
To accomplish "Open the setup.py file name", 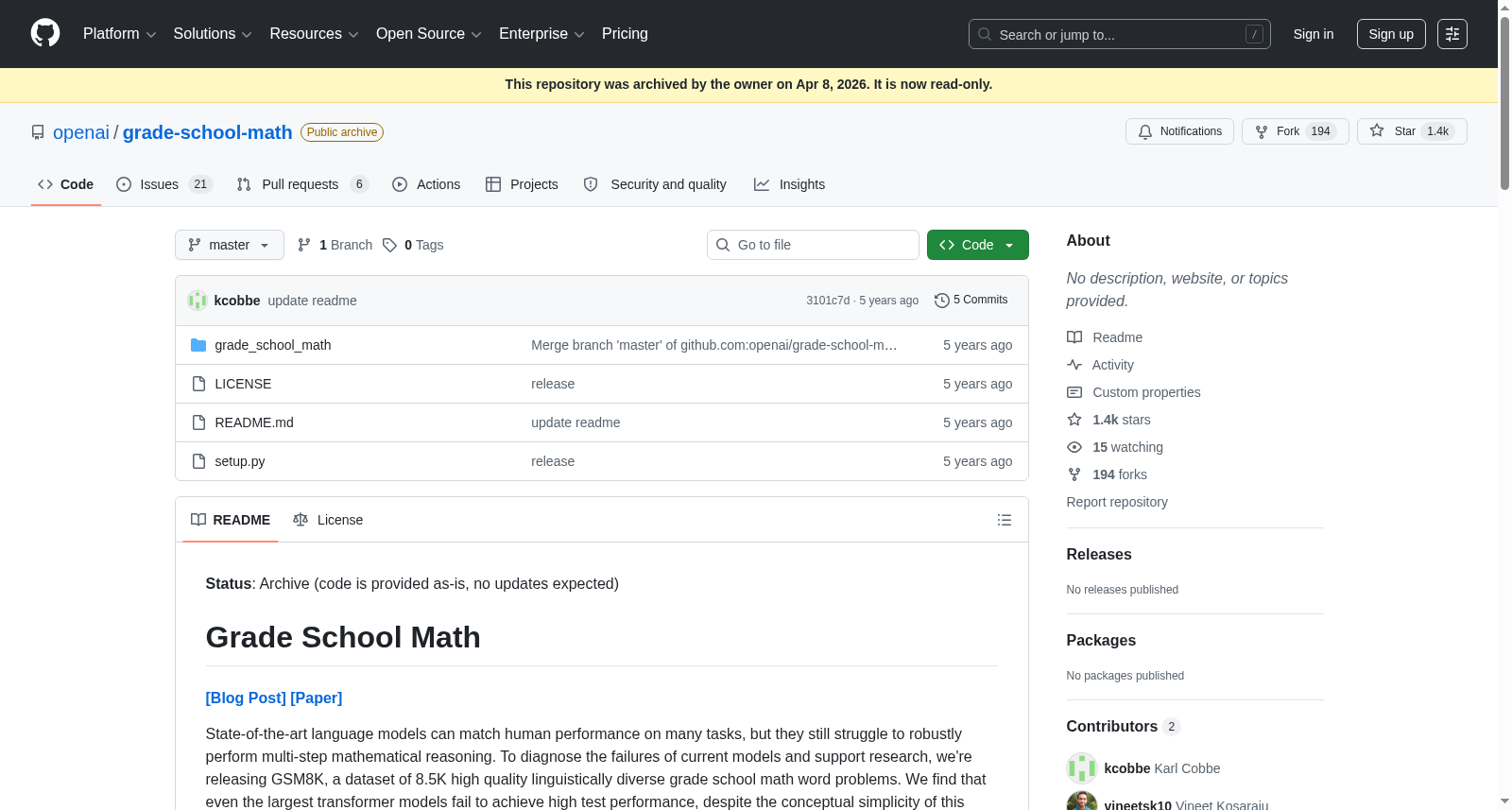I will [x=240, y=461].
